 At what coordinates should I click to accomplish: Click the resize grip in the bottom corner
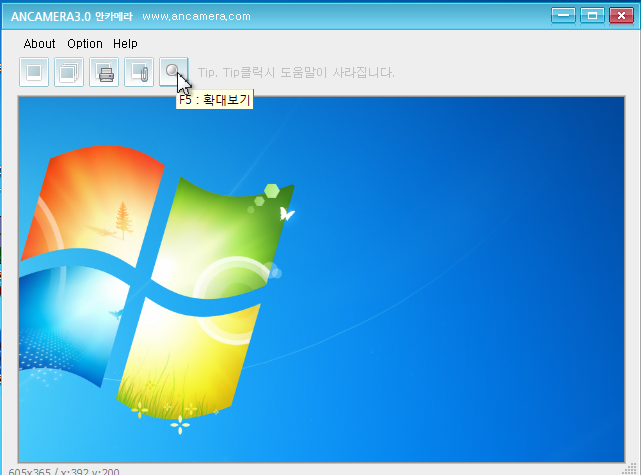(x=632, y=469)
